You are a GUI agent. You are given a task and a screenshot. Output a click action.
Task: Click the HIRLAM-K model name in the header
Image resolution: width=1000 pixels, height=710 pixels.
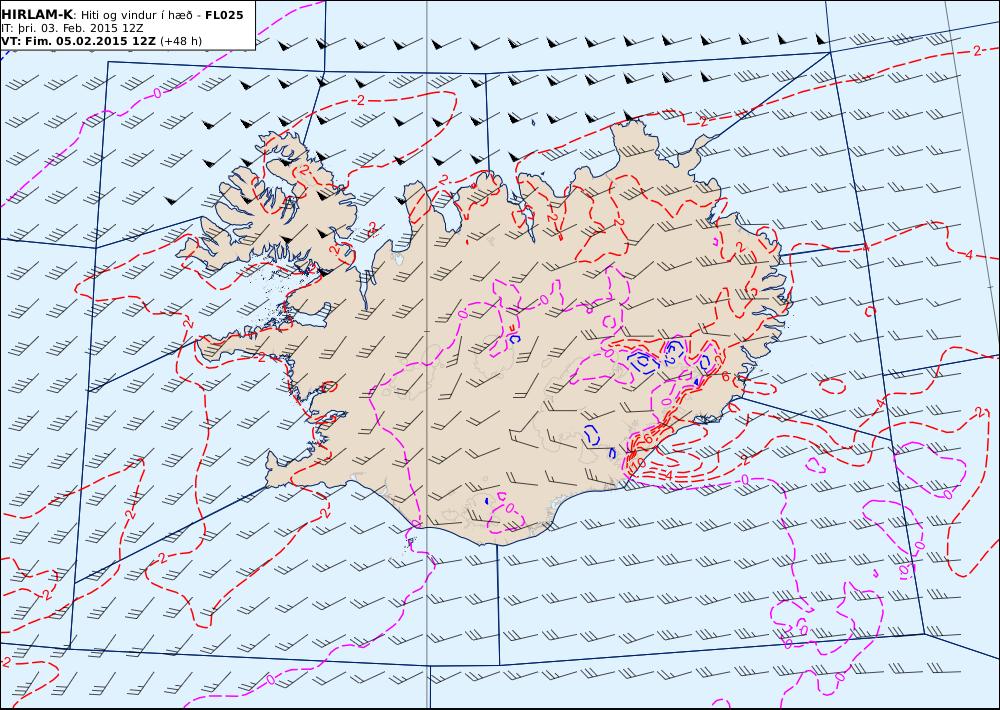coord(37,15)
